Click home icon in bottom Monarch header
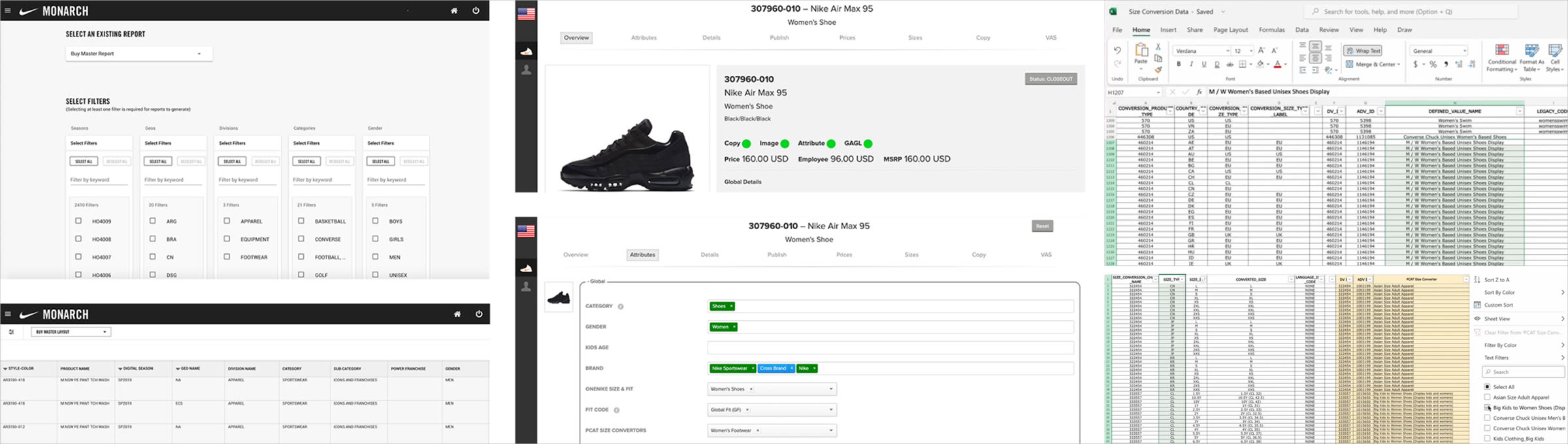The width and height of the screenshot is (1568, 444). click(x=457, y=315)
